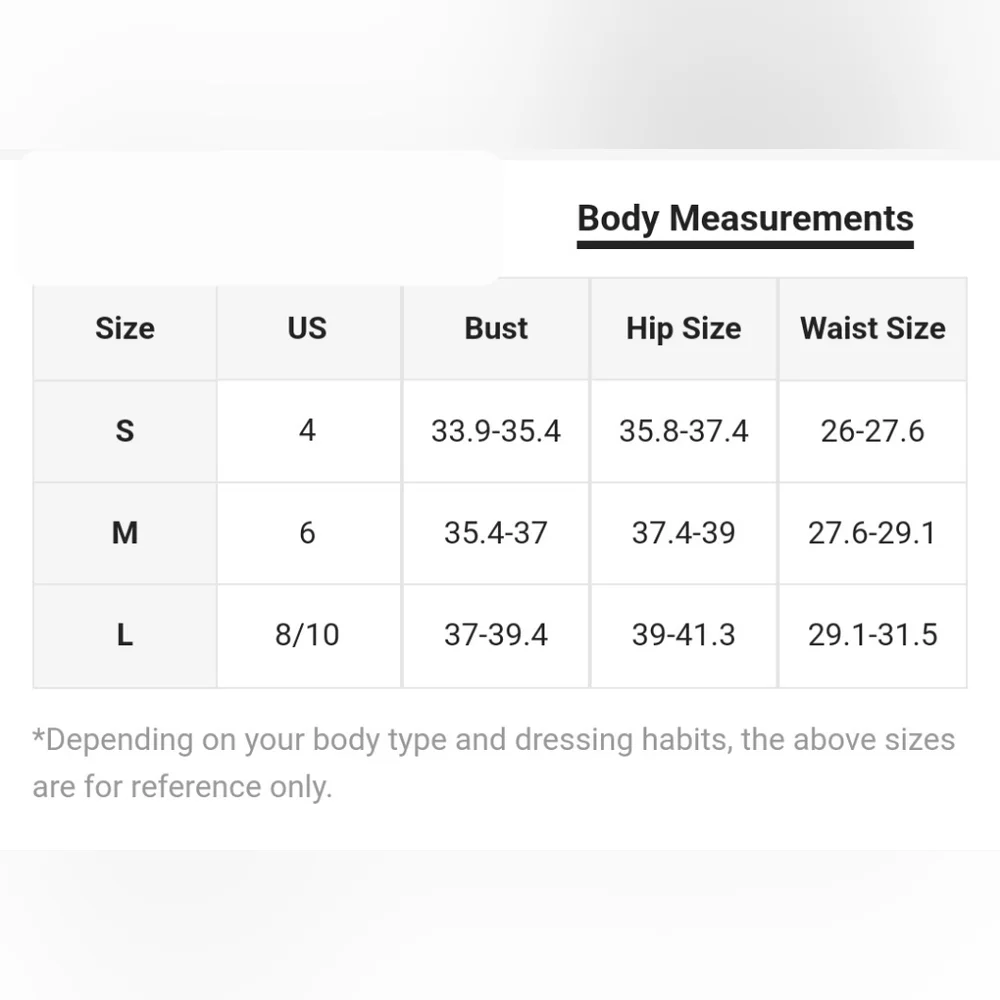Image resolution: width=1000 pixels, height=1000 pixels.
Task: Select the S size row label
Action: [125, 431]
